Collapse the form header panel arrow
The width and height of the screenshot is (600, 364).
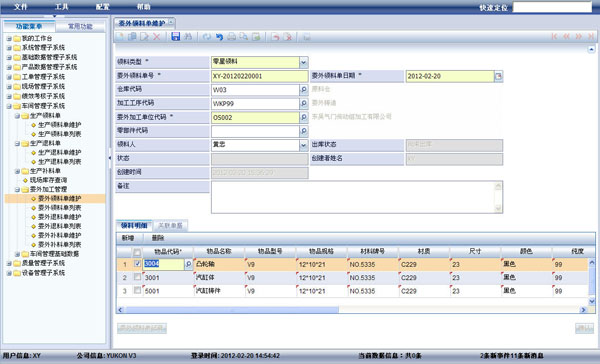pyautogui.click(x=591, y=49)
